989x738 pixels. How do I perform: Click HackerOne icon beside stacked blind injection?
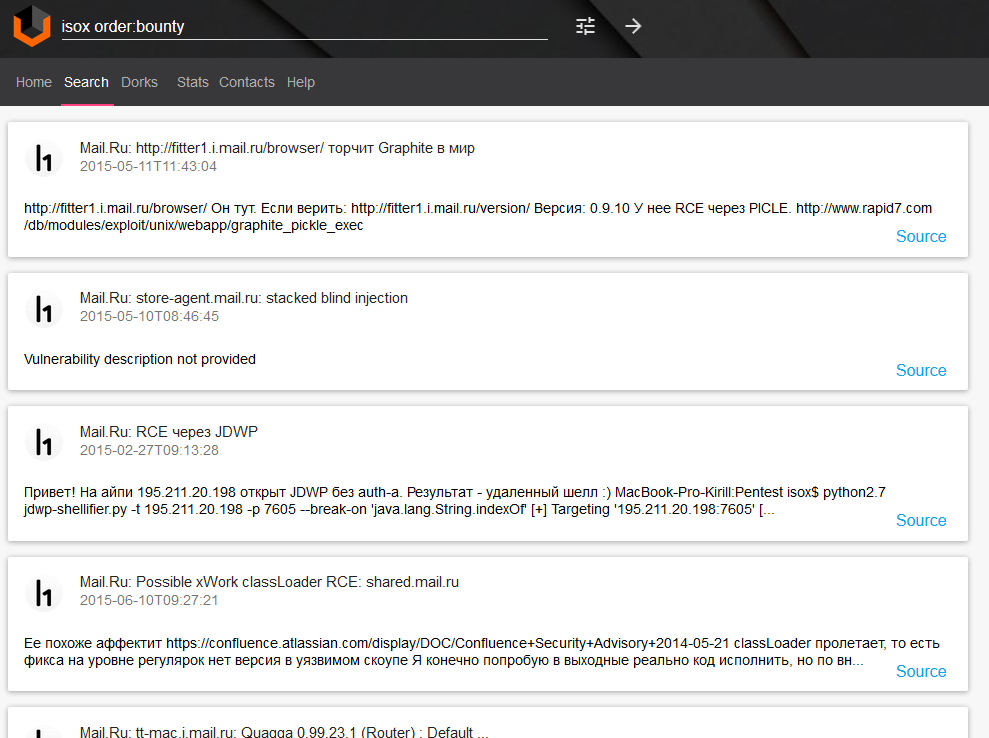pos(44,308)
